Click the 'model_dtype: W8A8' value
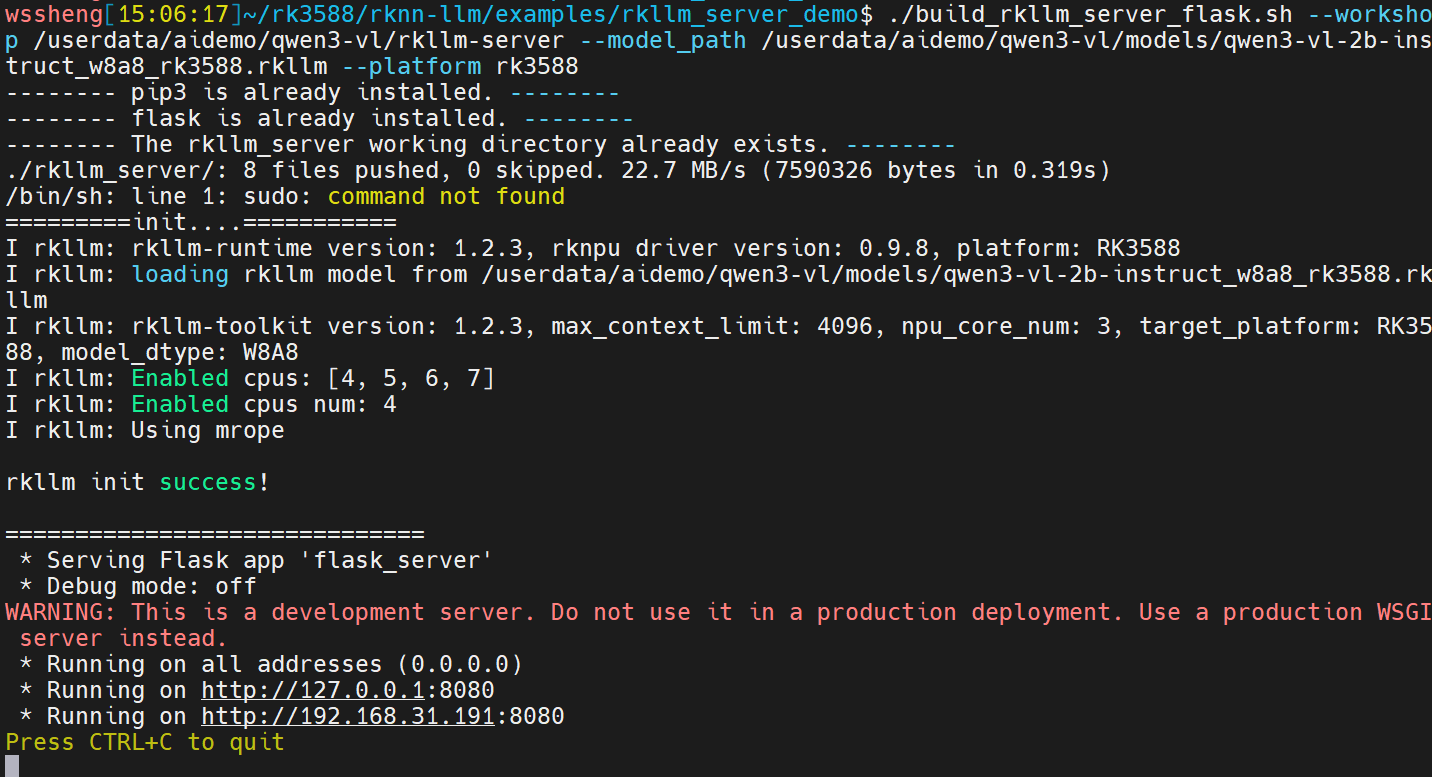This screenshot has height=777, width=1432. [x=180, y=352]
